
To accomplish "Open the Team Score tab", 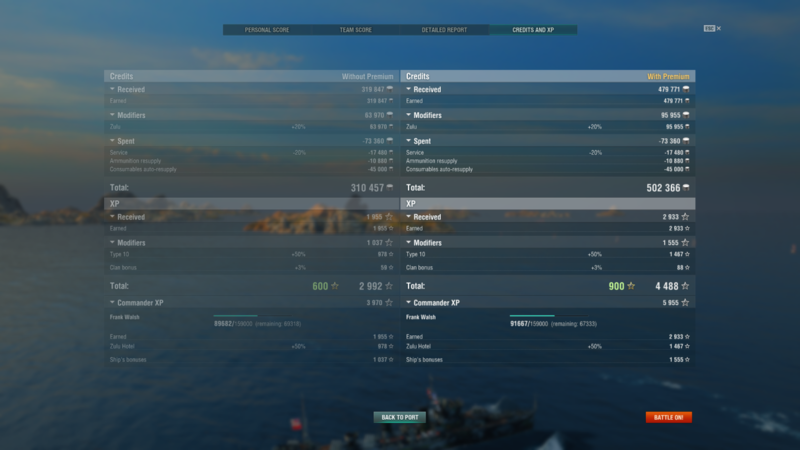I will tap(356, 30).
